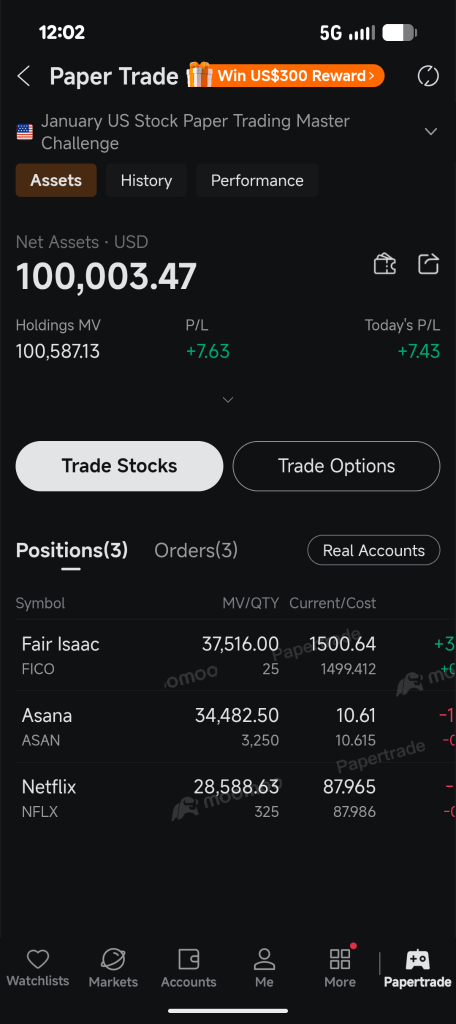Expand asset details chevron below P/L
The image size is (456, 1024).
228,400
